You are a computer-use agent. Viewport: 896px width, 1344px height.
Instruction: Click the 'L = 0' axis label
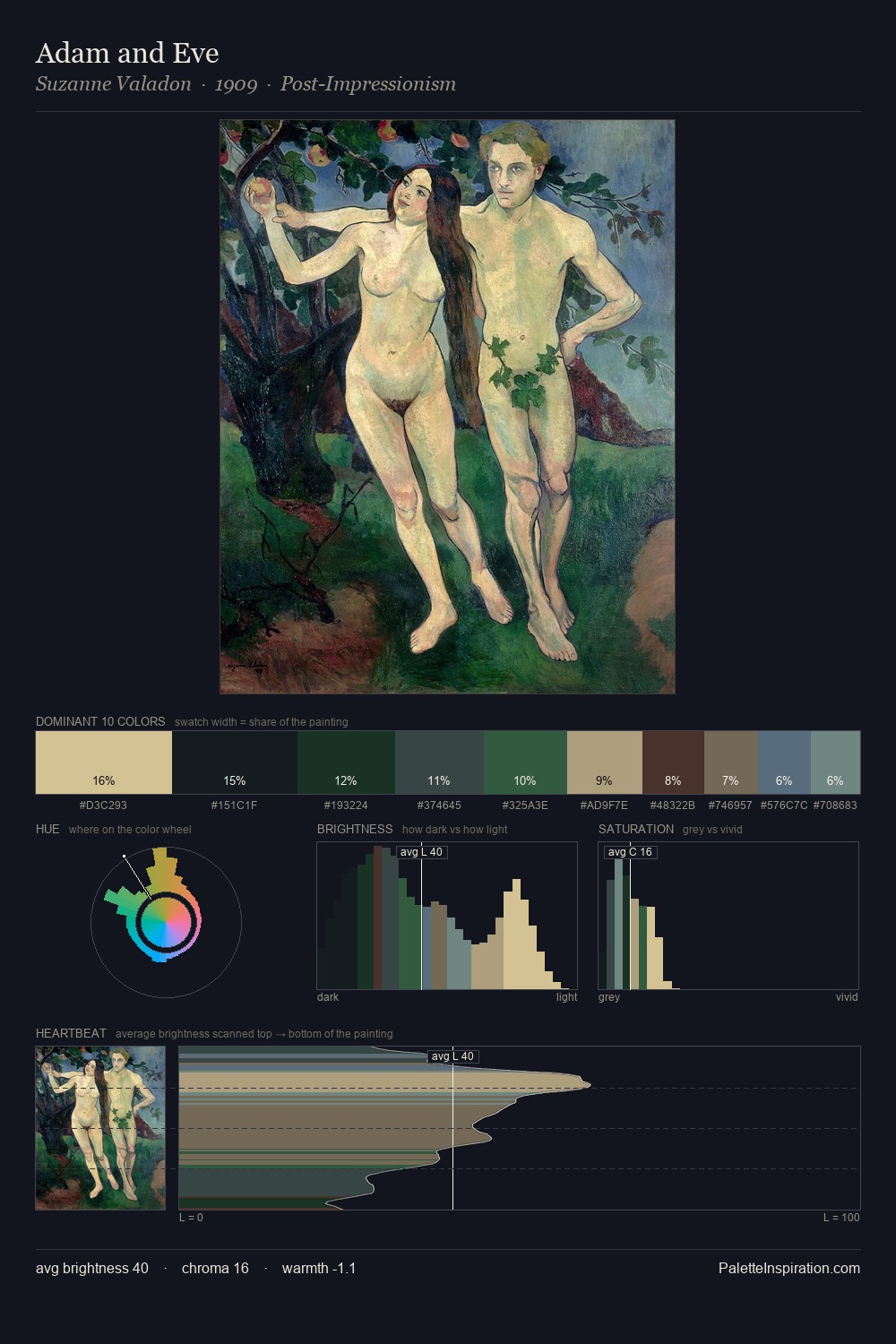coord(191,1218)
